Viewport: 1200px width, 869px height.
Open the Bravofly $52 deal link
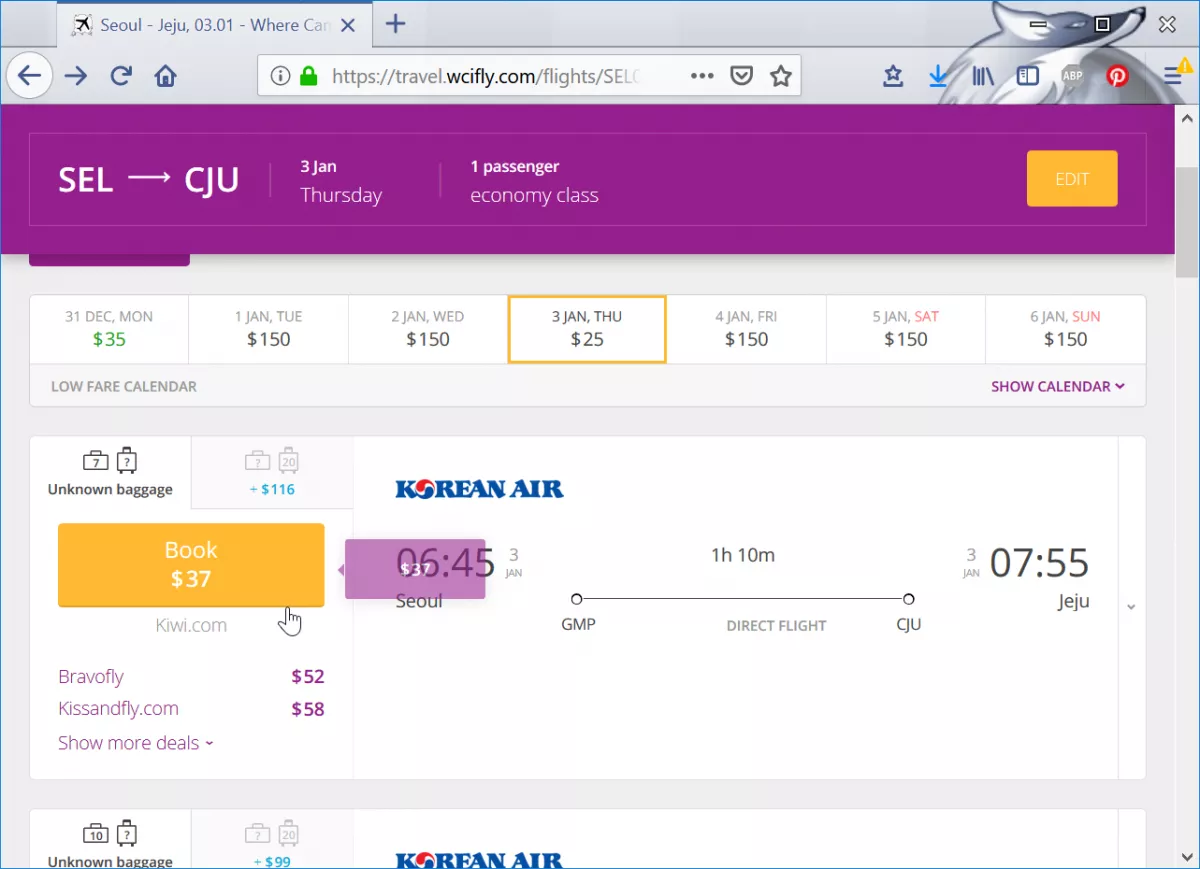[x=91, y=677]
